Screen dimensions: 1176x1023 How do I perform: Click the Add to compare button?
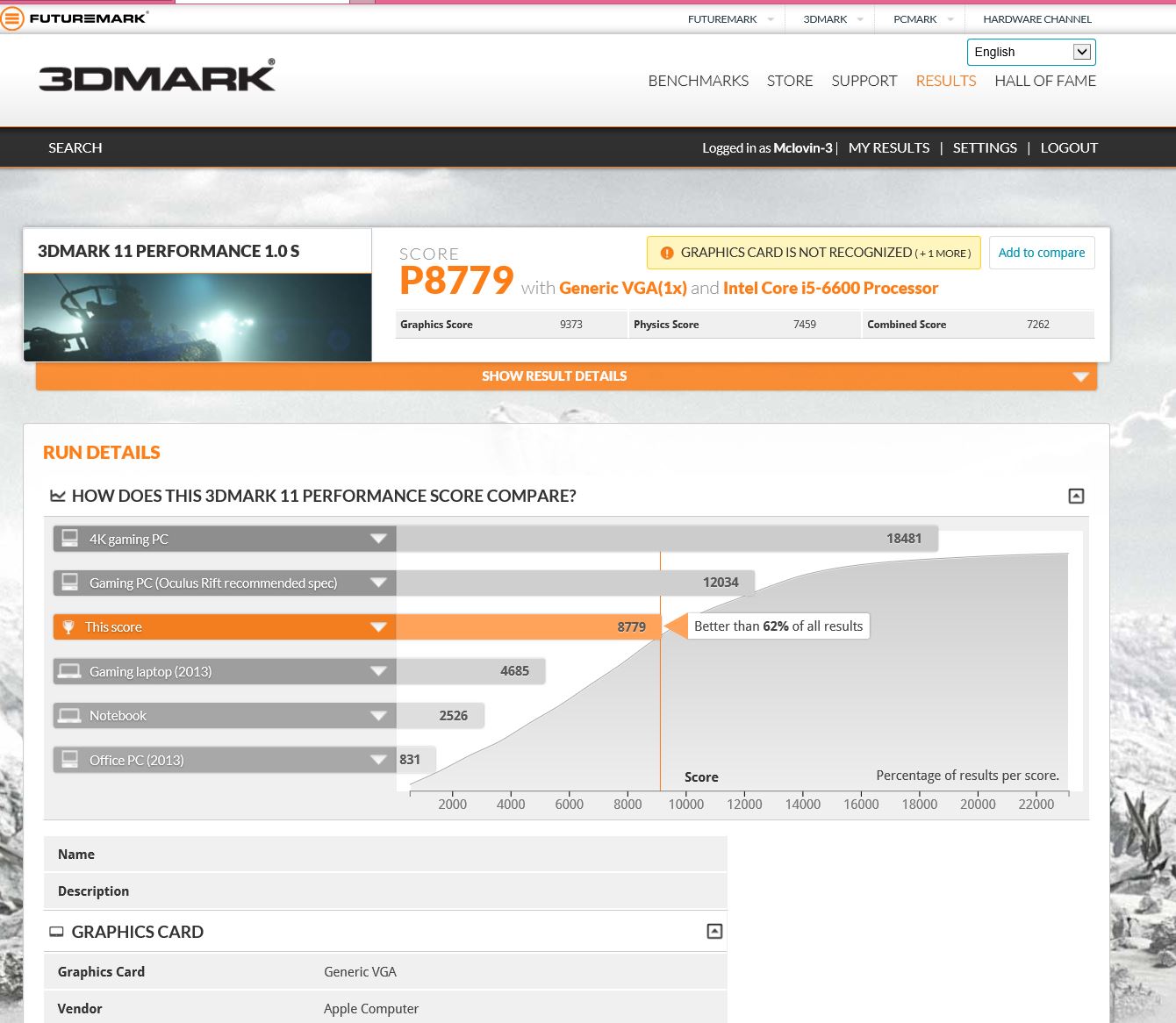pos(1042,253)
